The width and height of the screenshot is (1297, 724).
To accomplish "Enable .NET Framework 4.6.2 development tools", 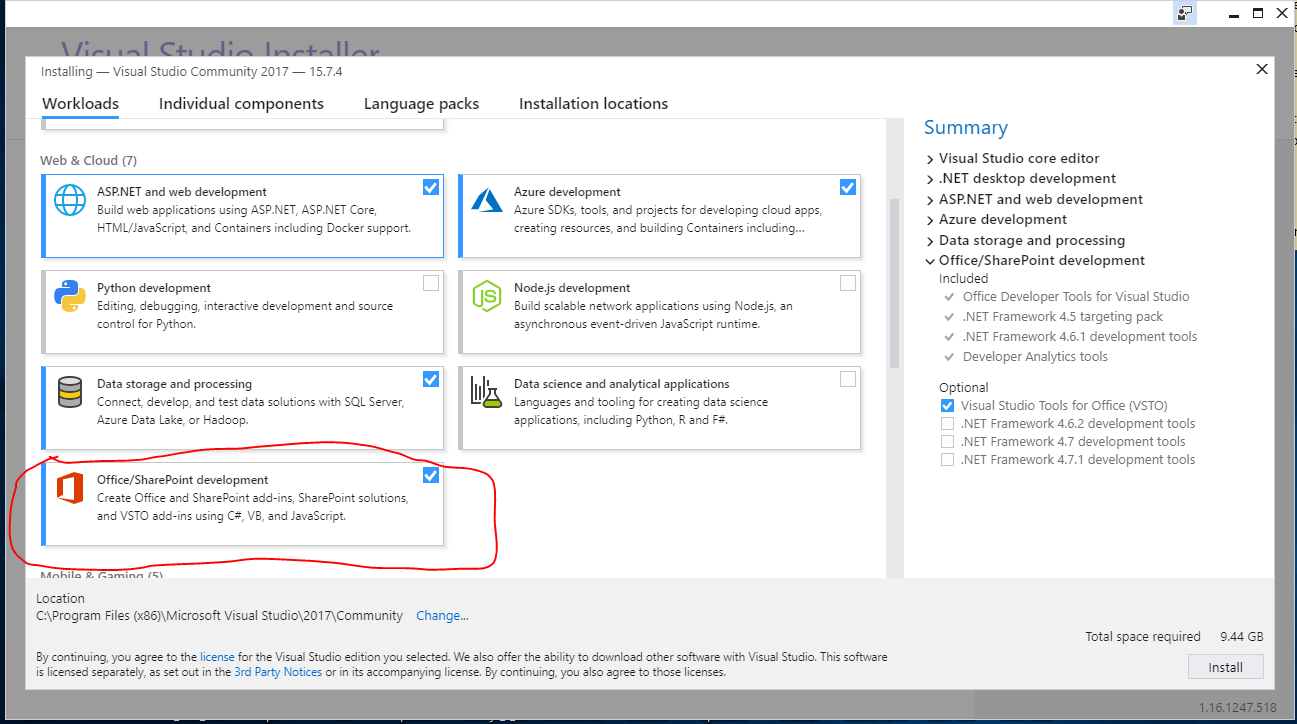I will tap(947, 424).
